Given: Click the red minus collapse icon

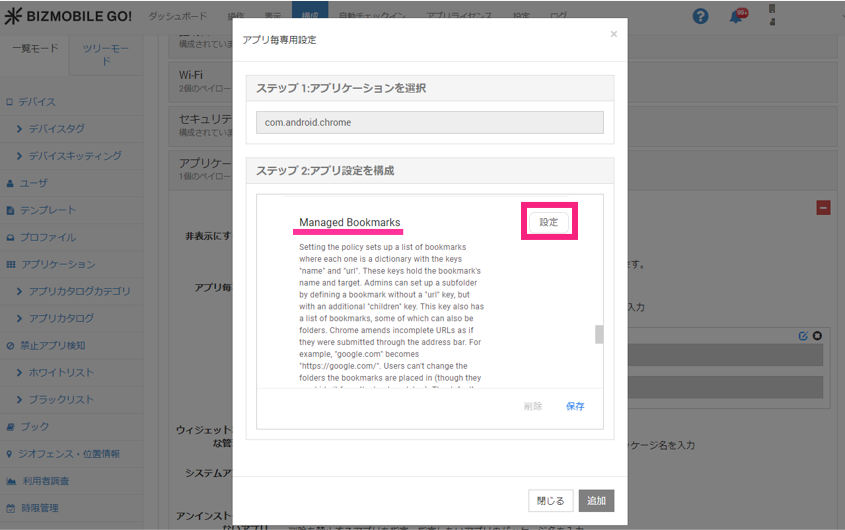Looking at the screenshot, I should (x=823, y=207).
